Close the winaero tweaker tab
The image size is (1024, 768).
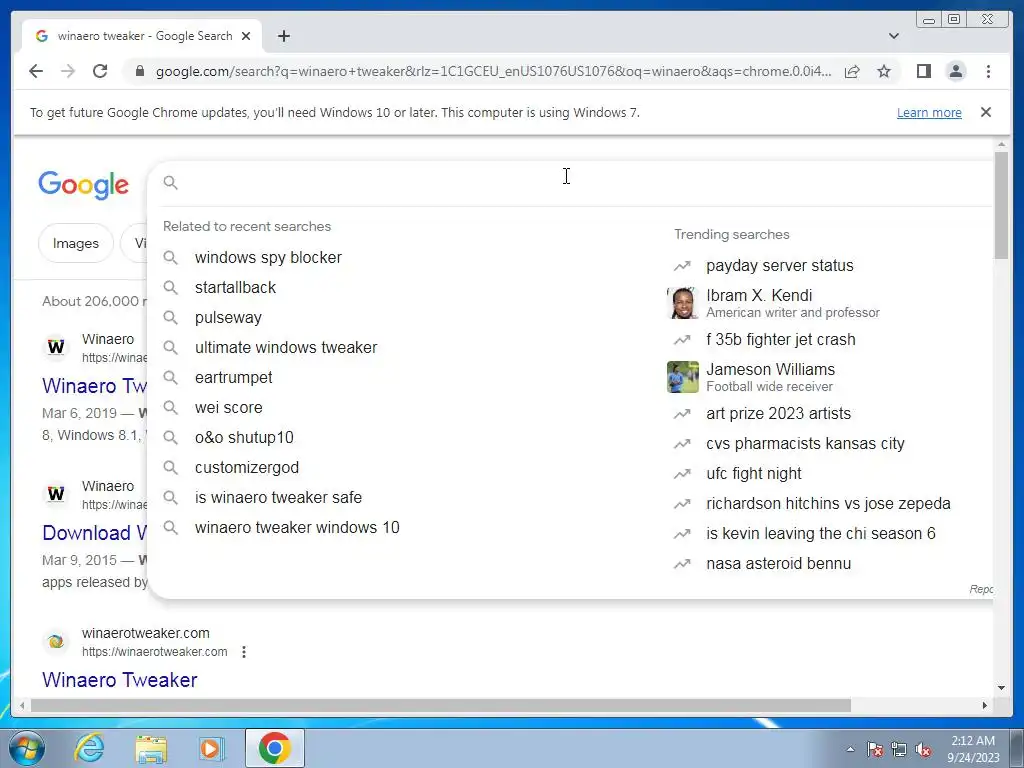click(246, 36)
